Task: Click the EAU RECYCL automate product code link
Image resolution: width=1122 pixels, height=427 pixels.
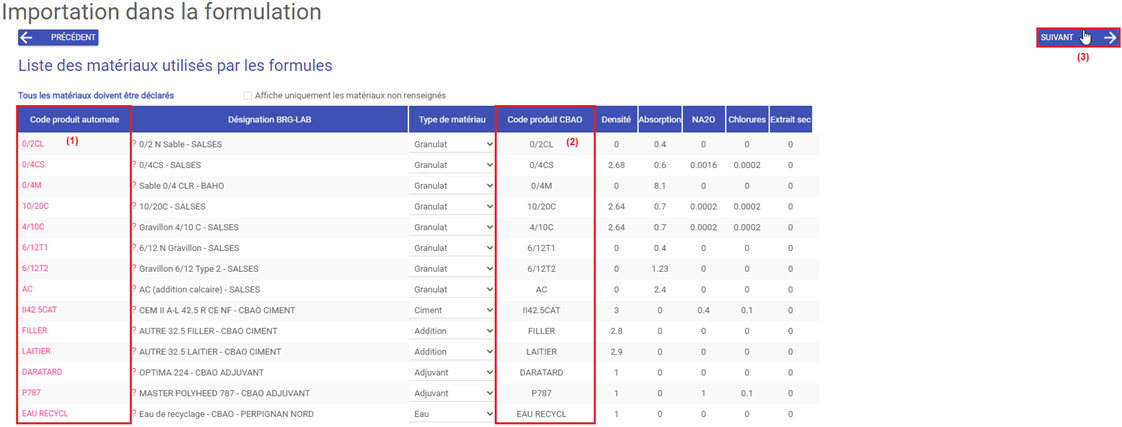Action: [45, 413]
